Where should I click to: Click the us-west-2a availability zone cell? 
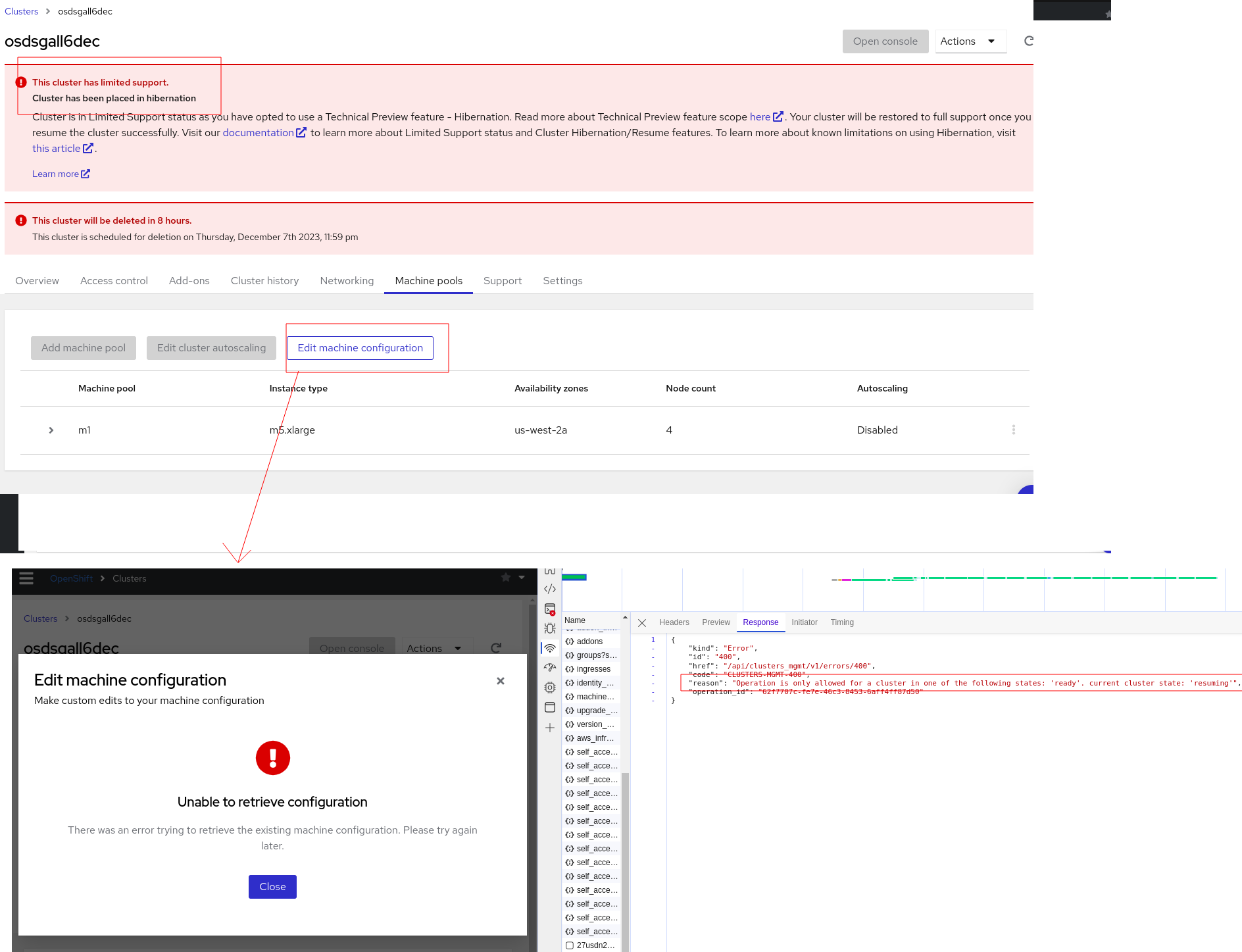click(541, 430)
